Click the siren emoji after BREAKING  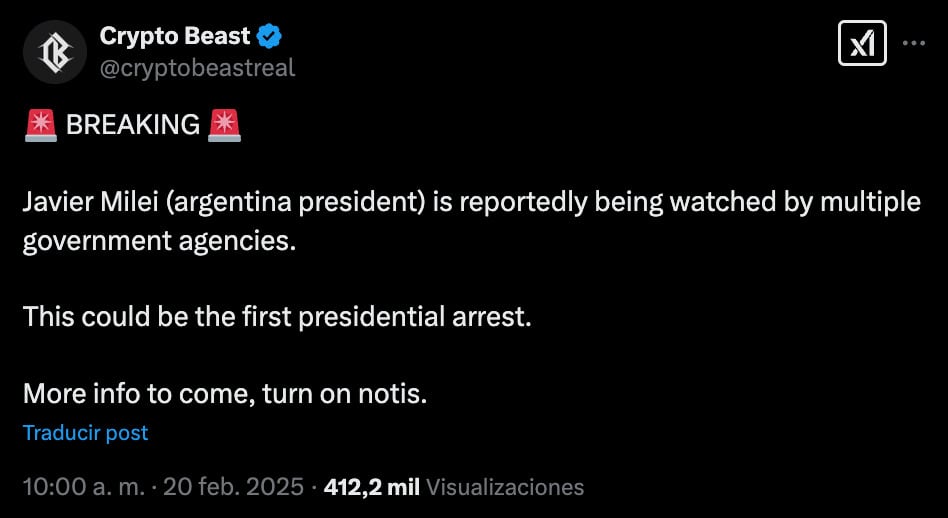224,125
